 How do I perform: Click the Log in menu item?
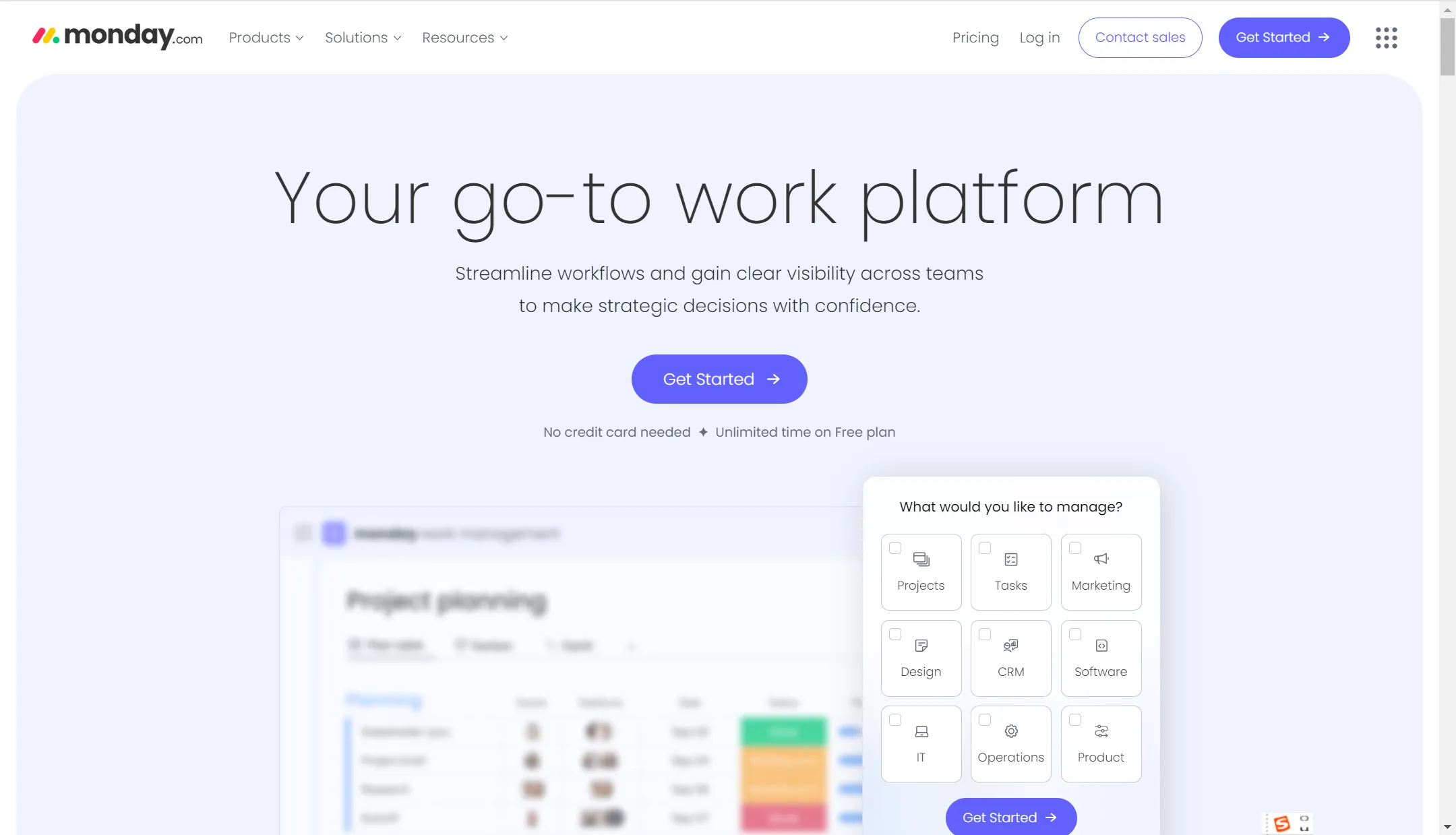click(x=1039, y=37)
